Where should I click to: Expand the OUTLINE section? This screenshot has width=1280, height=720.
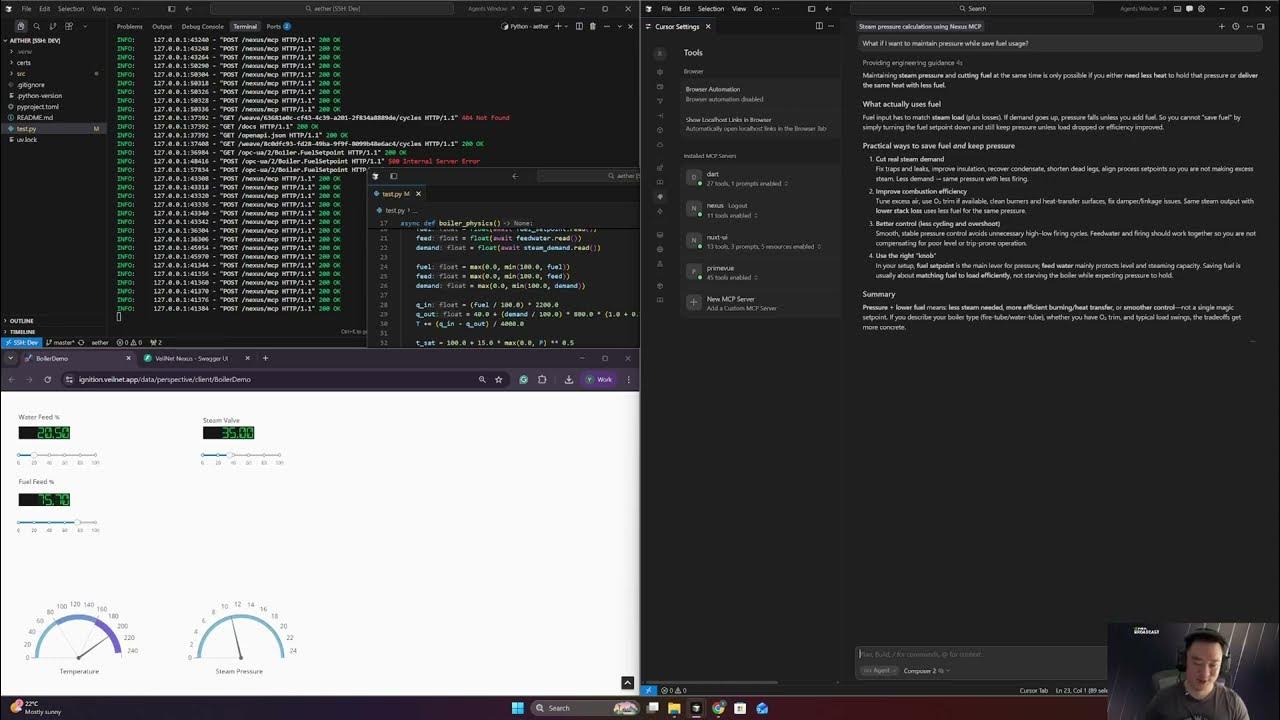(x=21, y=321)
